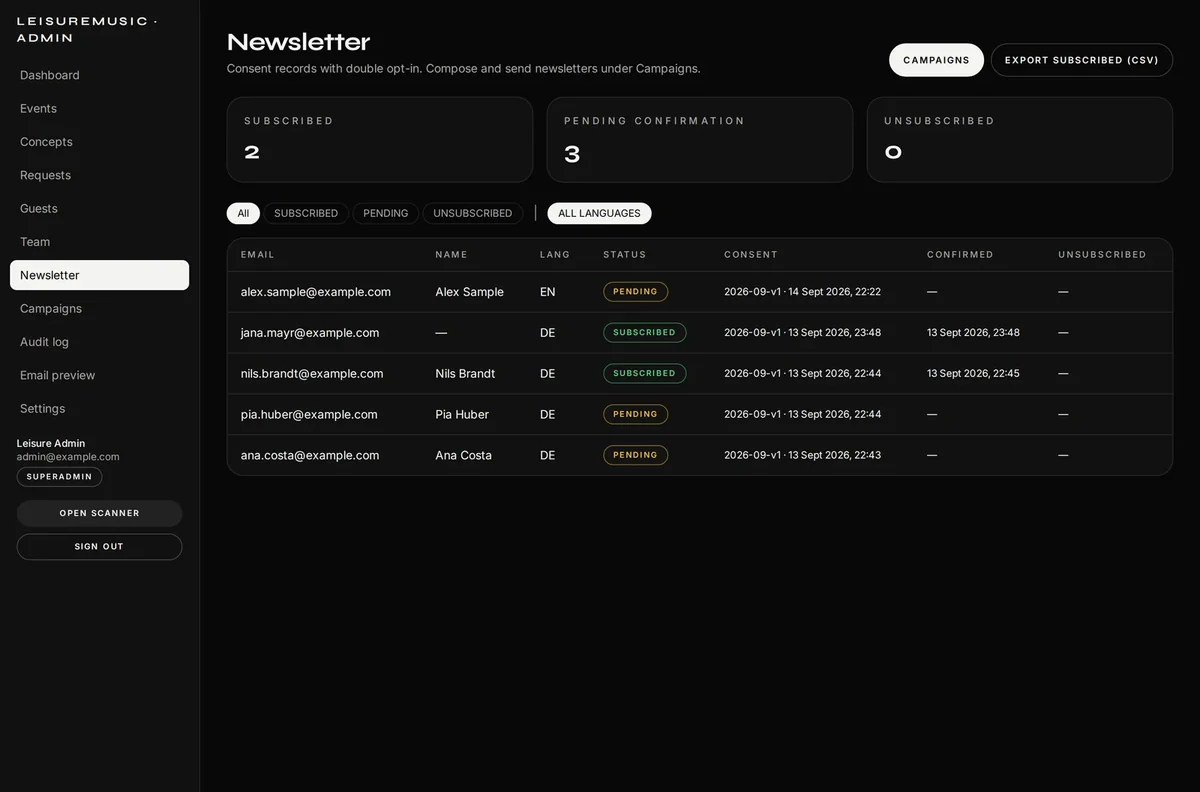
Task: Click confirmed time 13 Sept 2026, 22:45
Action: 973,374
